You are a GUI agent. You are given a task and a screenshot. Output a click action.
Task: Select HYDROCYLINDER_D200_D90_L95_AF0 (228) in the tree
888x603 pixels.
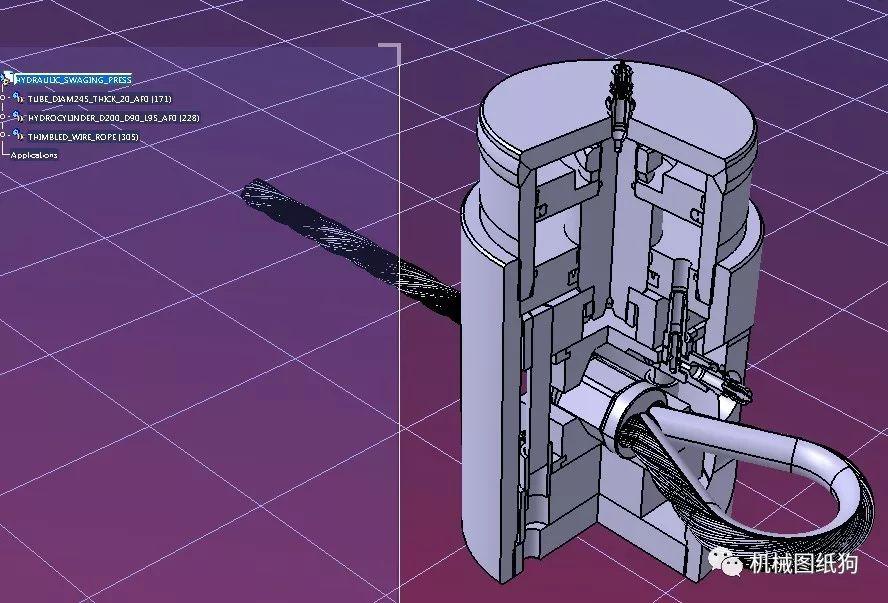tap(112, 117)
